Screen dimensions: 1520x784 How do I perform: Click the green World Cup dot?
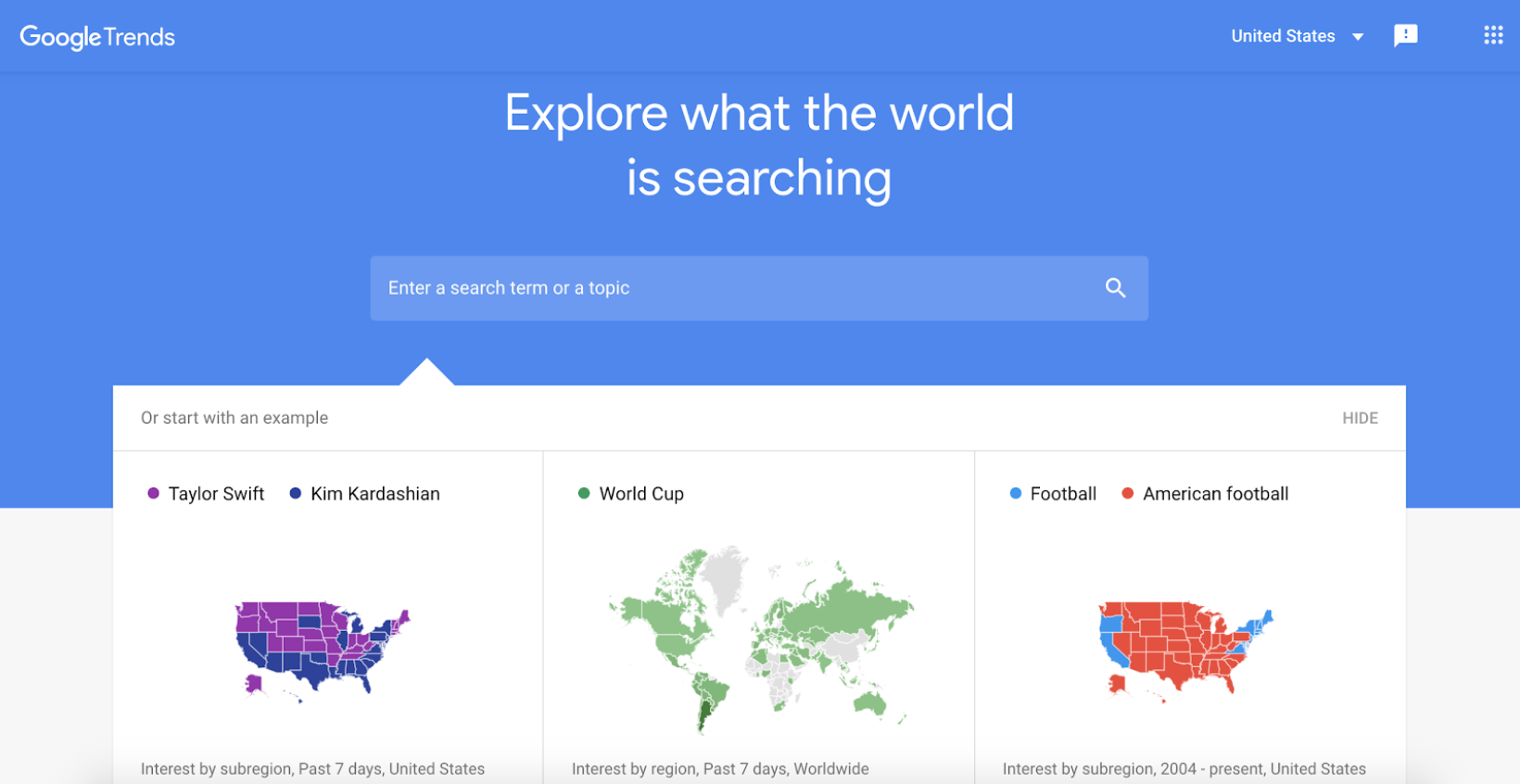point(584,494)
